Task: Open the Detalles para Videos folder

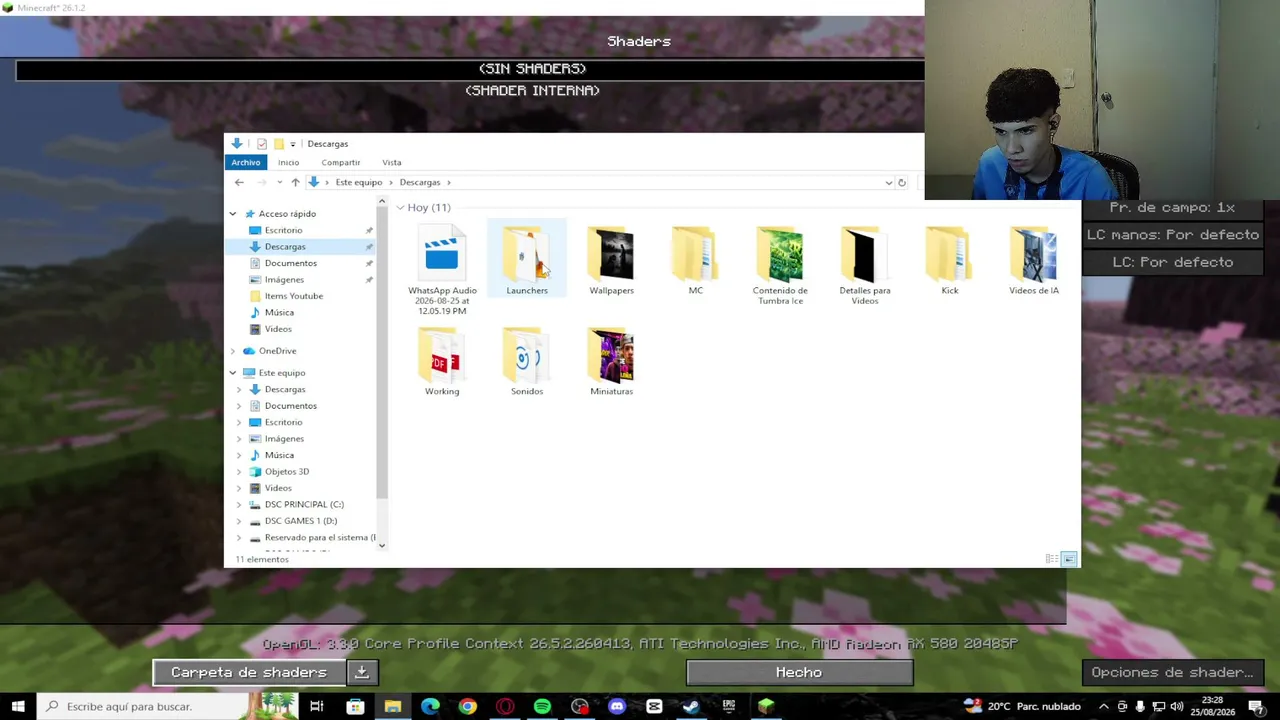Action: point(865,265)
